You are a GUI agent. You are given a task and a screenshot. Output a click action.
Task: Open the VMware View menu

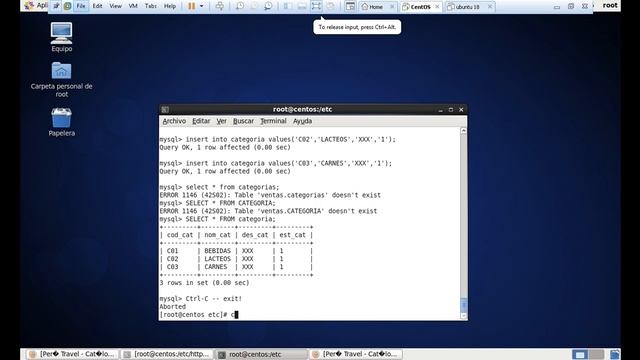pyautogui.click(x=116, y=6)
